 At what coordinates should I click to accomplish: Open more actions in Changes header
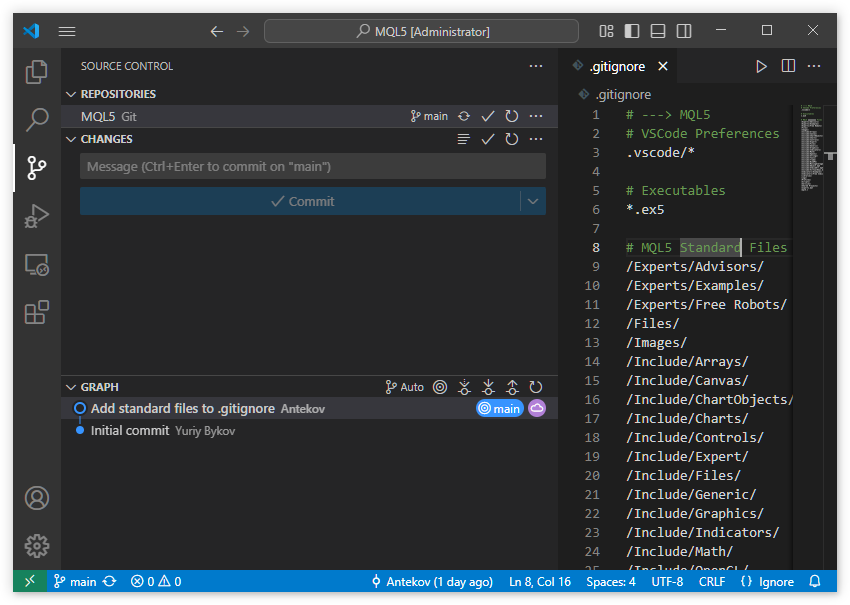pos(536,139)
